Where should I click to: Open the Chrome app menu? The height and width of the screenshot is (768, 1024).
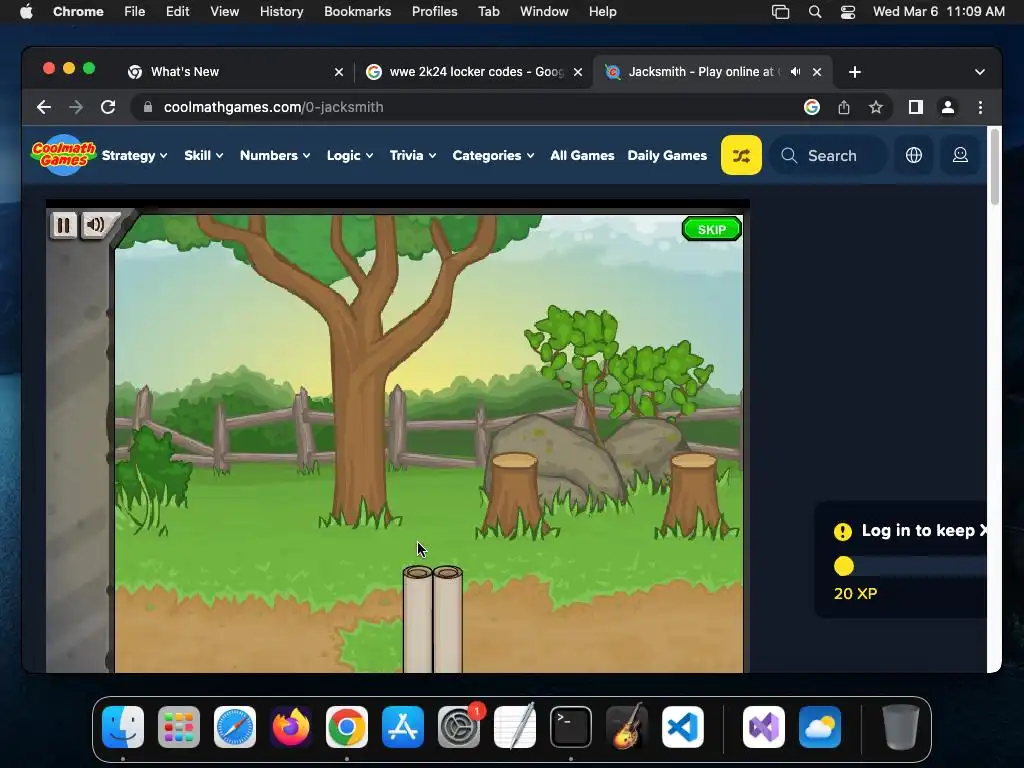pos(78,12)
